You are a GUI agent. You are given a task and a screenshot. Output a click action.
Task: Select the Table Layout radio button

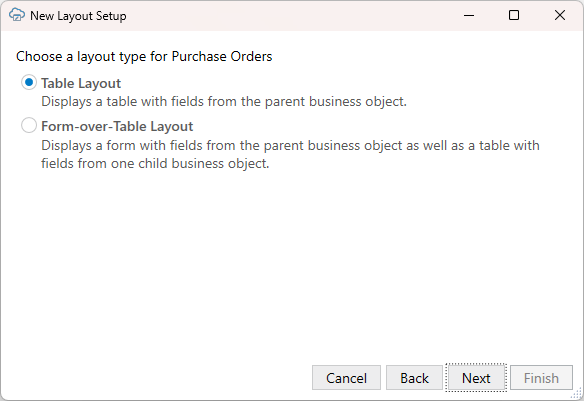point(29,83)
